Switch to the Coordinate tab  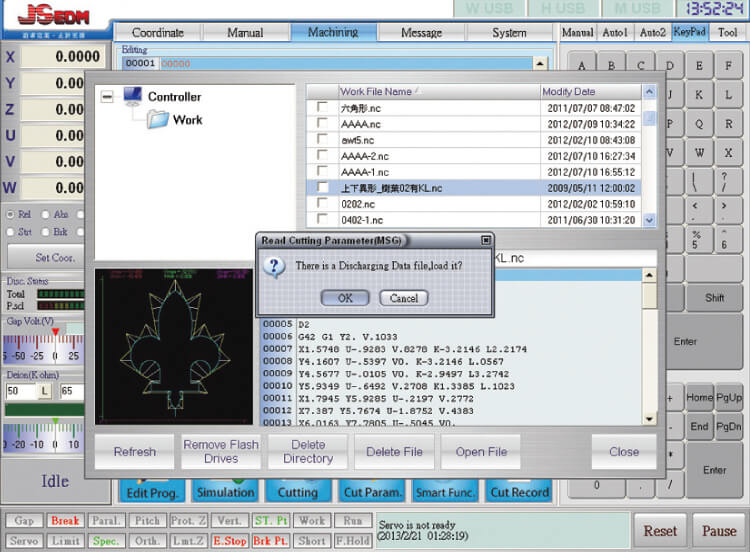(x=157, y=32)
